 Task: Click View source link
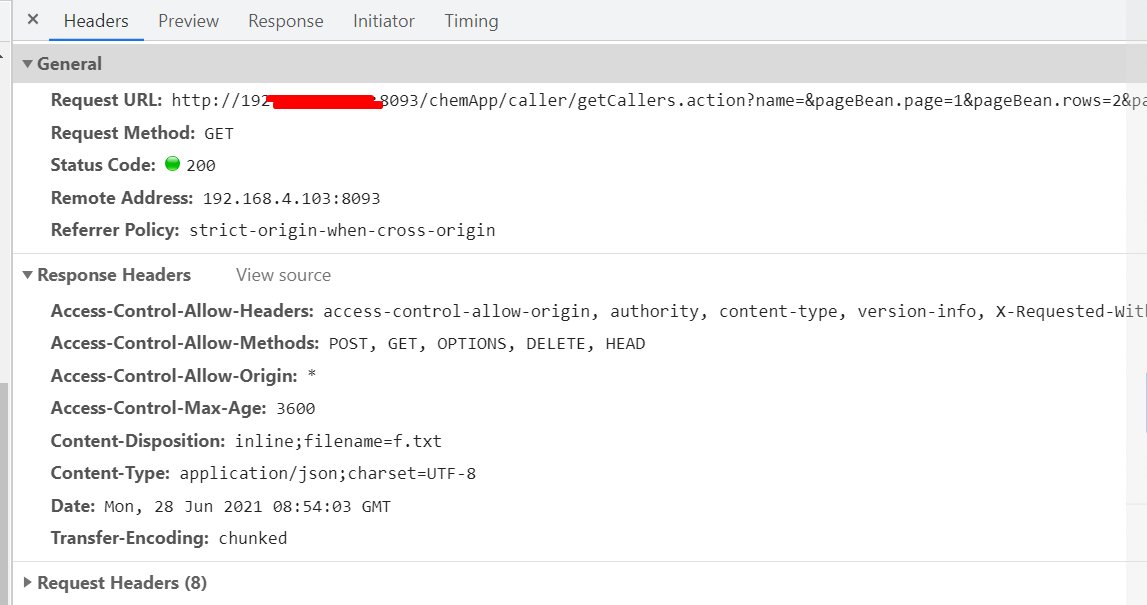coord(283,275)
